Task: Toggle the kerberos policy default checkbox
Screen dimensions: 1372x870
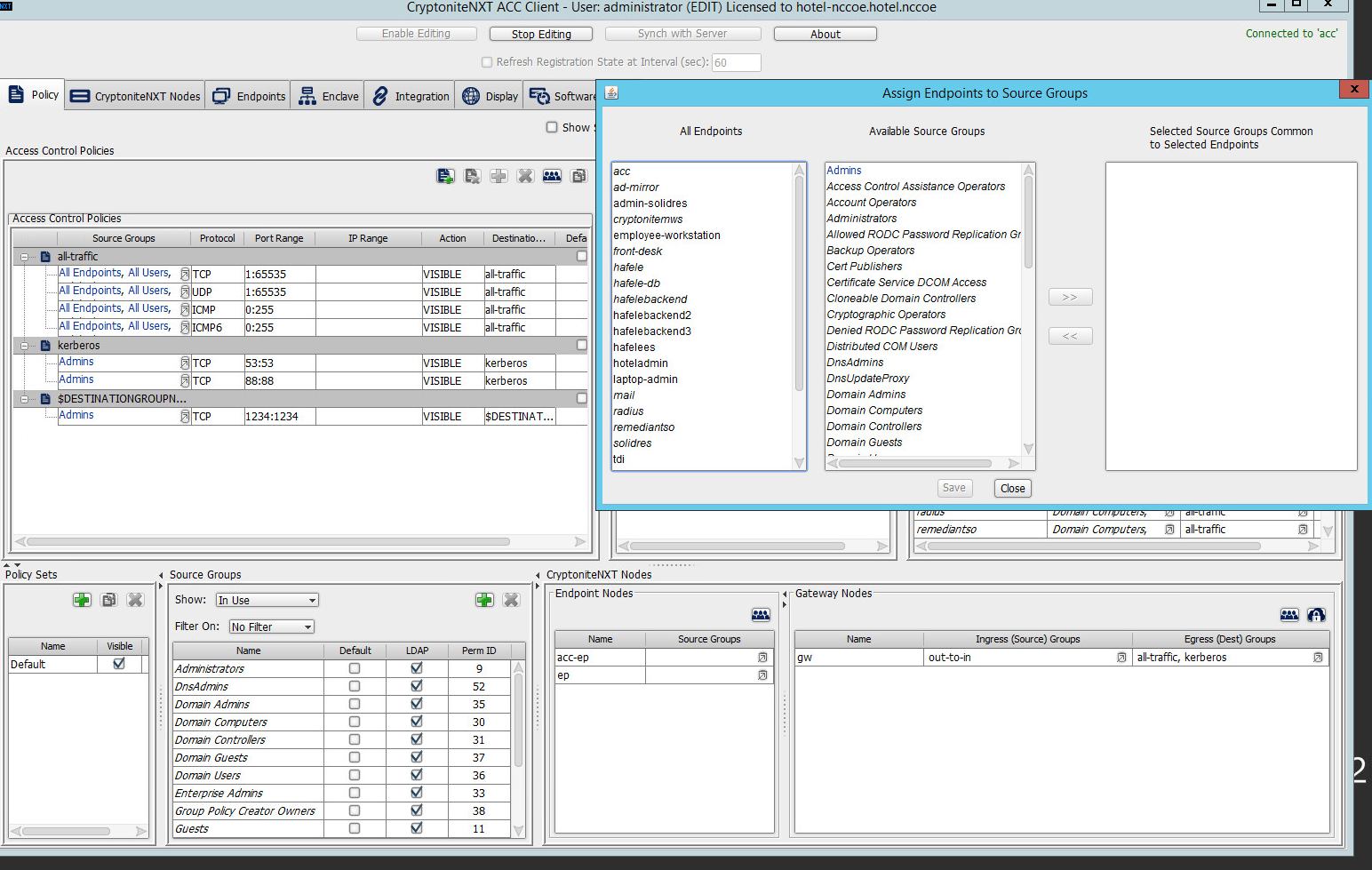Action: click(582, 345)
